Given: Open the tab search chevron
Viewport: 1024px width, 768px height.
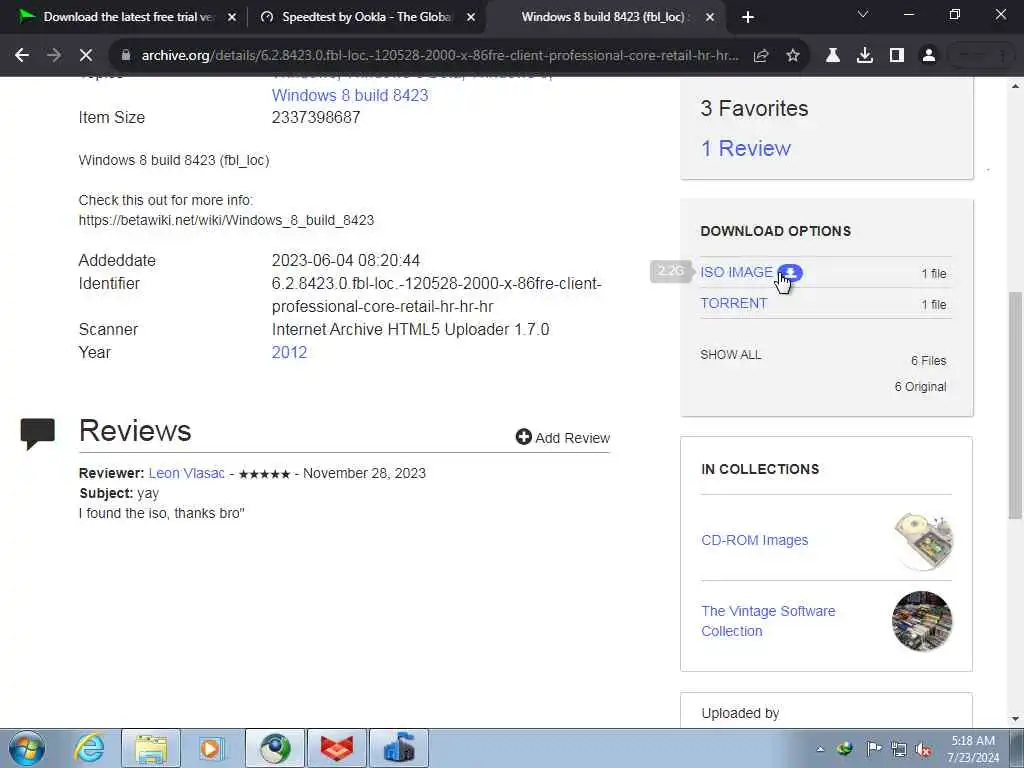Looking at the screenshot, I should coord(863,14).
